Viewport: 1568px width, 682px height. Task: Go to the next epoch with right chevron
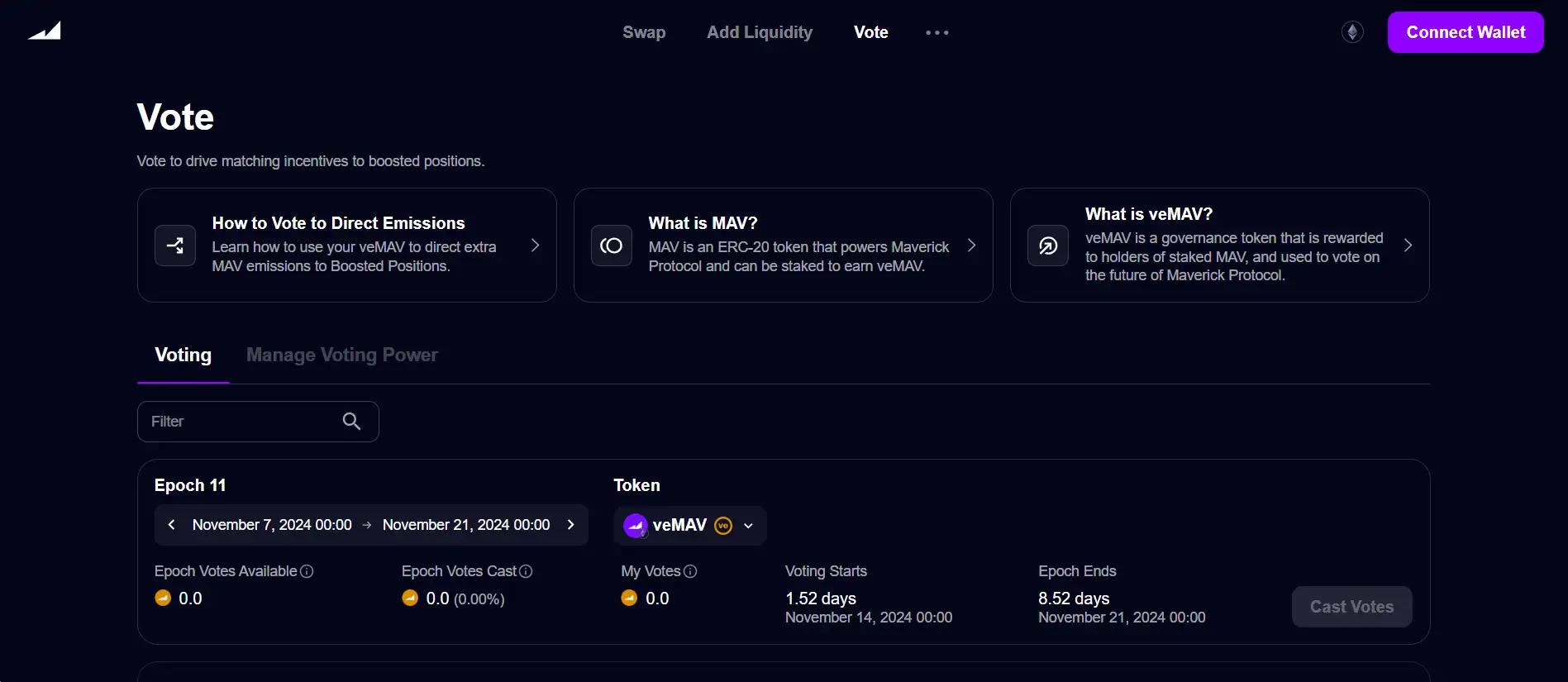click(570, 525)
